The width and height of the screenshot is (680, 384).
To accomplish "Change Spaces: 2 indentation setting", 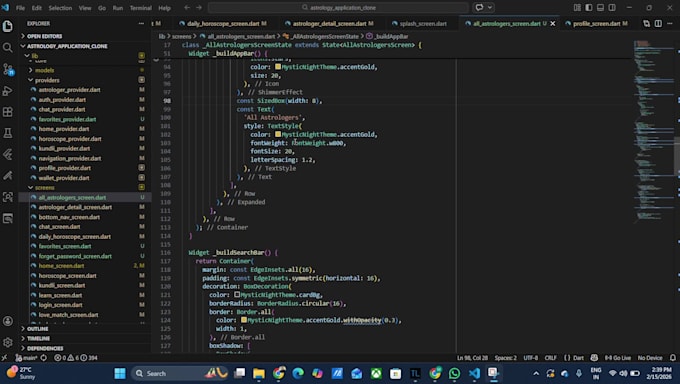I will pyautogui.click(x=506, y=358).
